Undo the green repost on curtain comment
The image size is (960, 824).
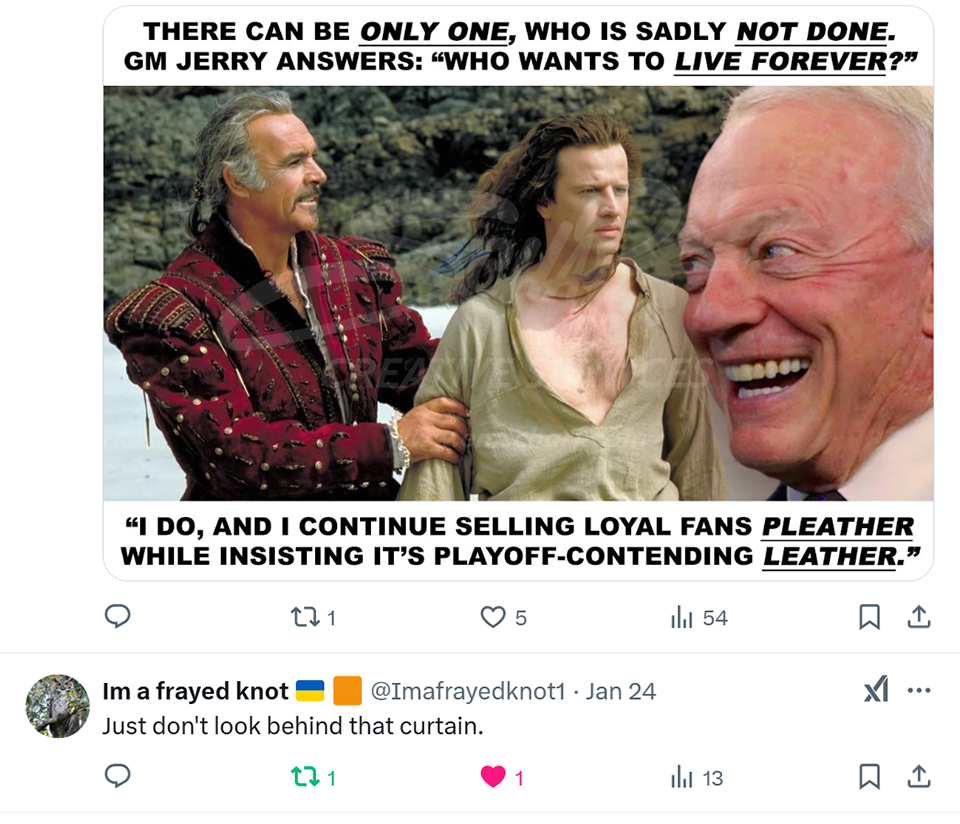tap(313, 777)
